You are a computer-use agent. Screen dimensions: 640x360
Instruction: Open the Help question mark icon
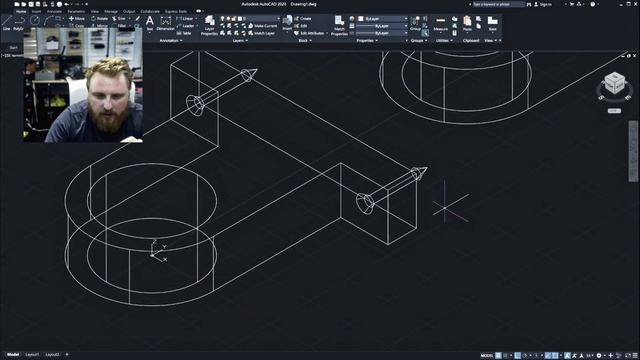(x=593, y=4)
